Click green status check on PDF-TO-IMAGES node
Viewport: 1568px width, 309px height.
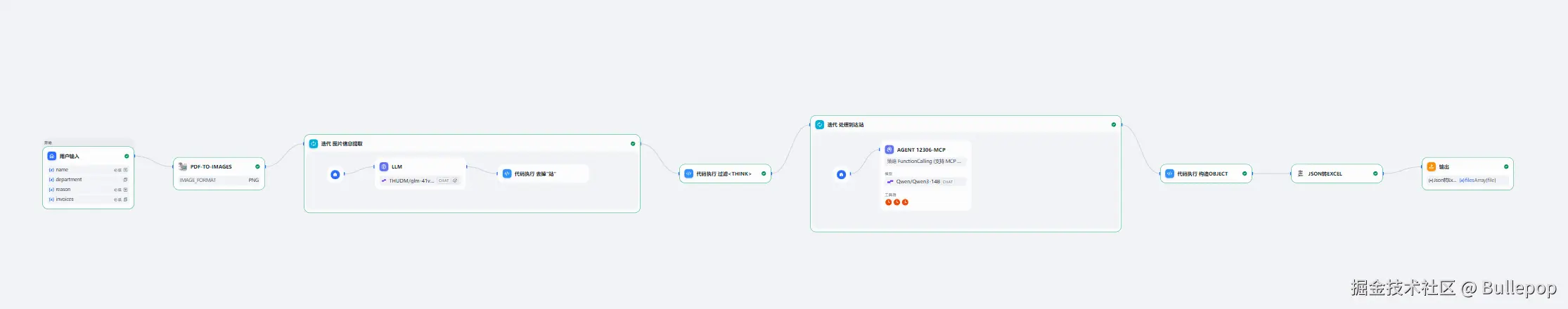click(x=257, y=166)
